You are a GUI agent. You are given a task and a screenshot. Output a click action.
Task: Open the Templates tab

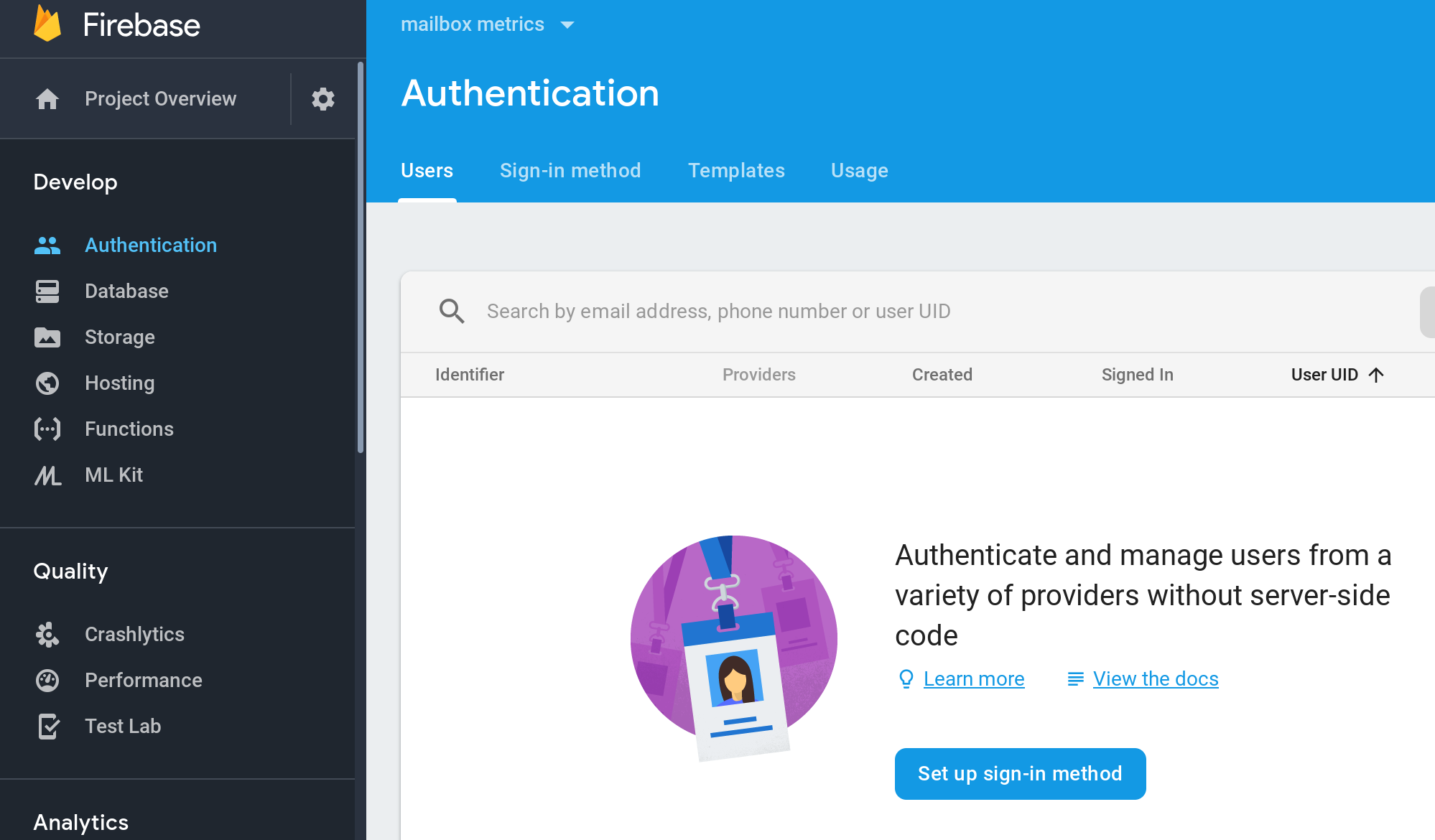[736, 171]
